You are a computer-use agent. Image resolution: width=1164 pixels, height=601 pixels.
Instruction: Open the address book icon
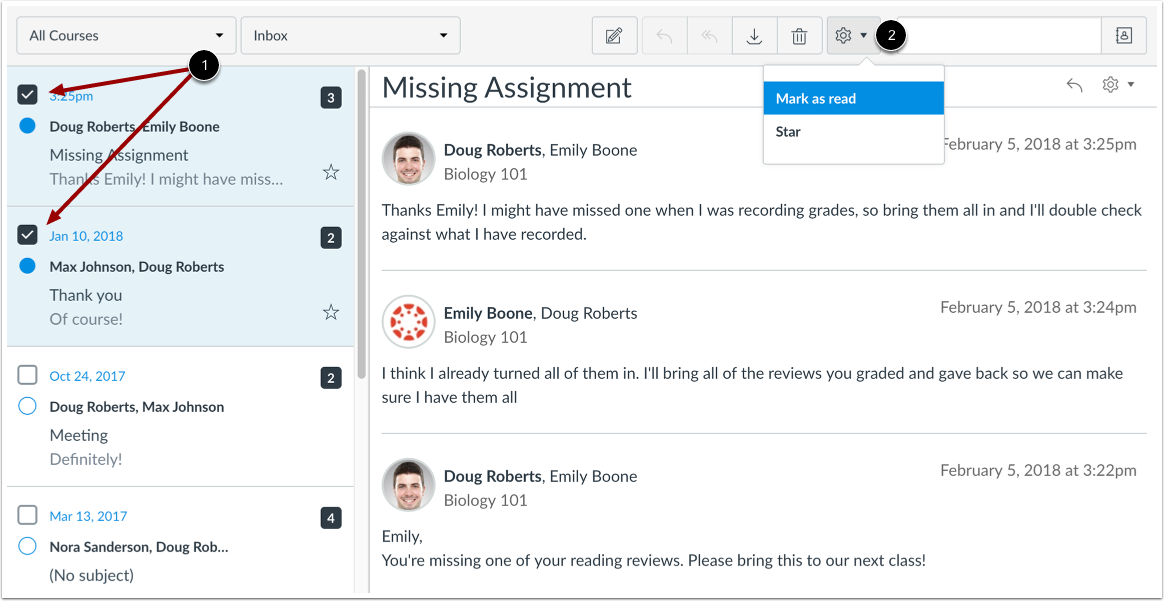(x=1123, y=36)
